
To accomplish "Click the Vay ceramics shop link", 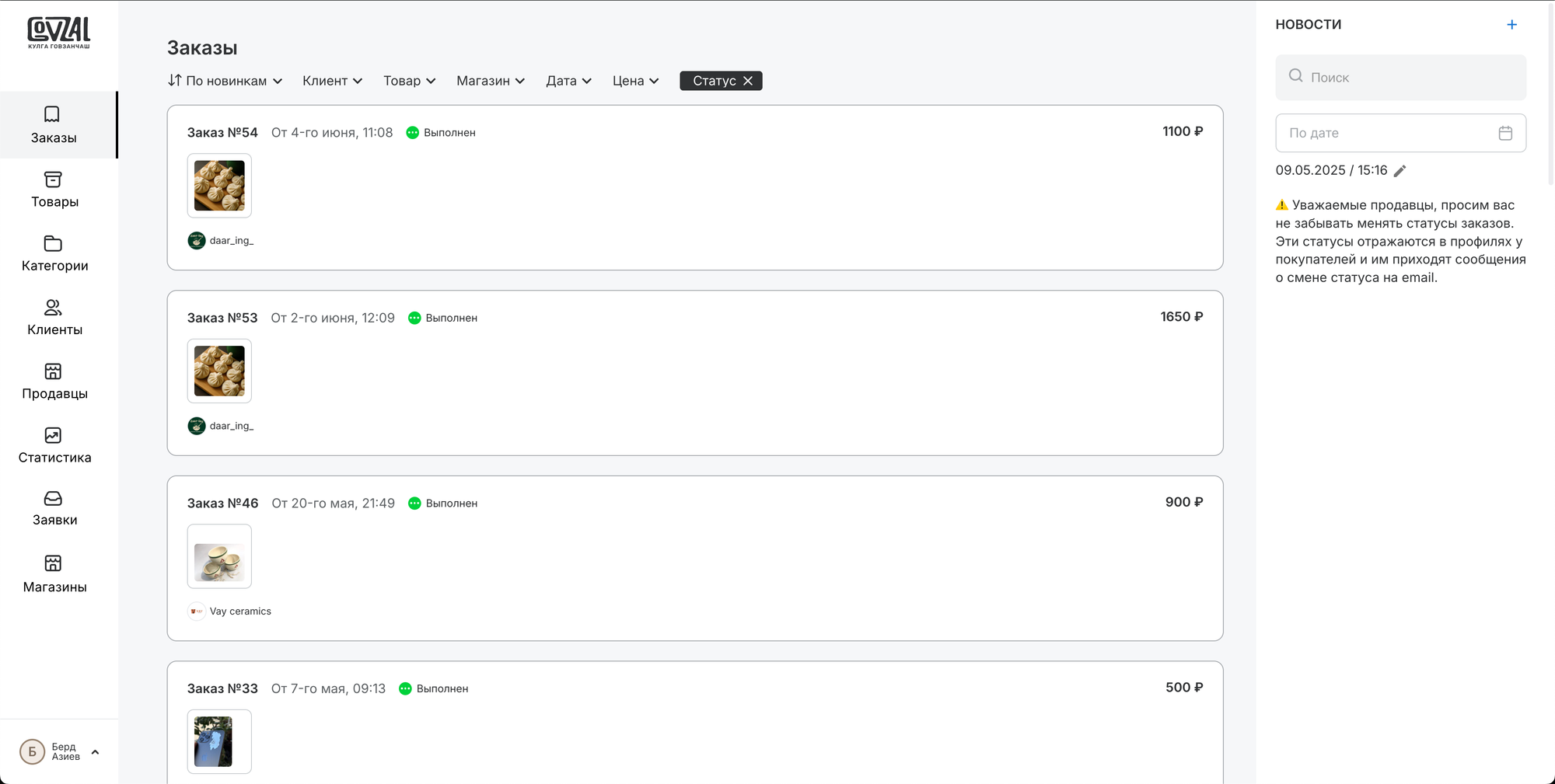I will [x=239, y=612].
